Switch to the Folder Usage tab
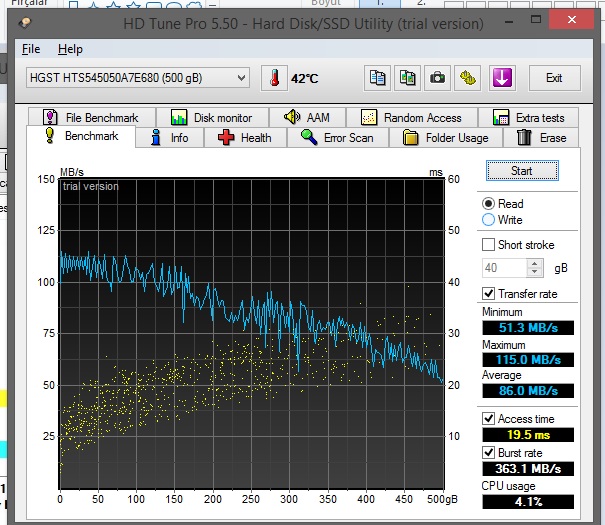The height and width of the screenshot is (525, 605). [446, 138]
